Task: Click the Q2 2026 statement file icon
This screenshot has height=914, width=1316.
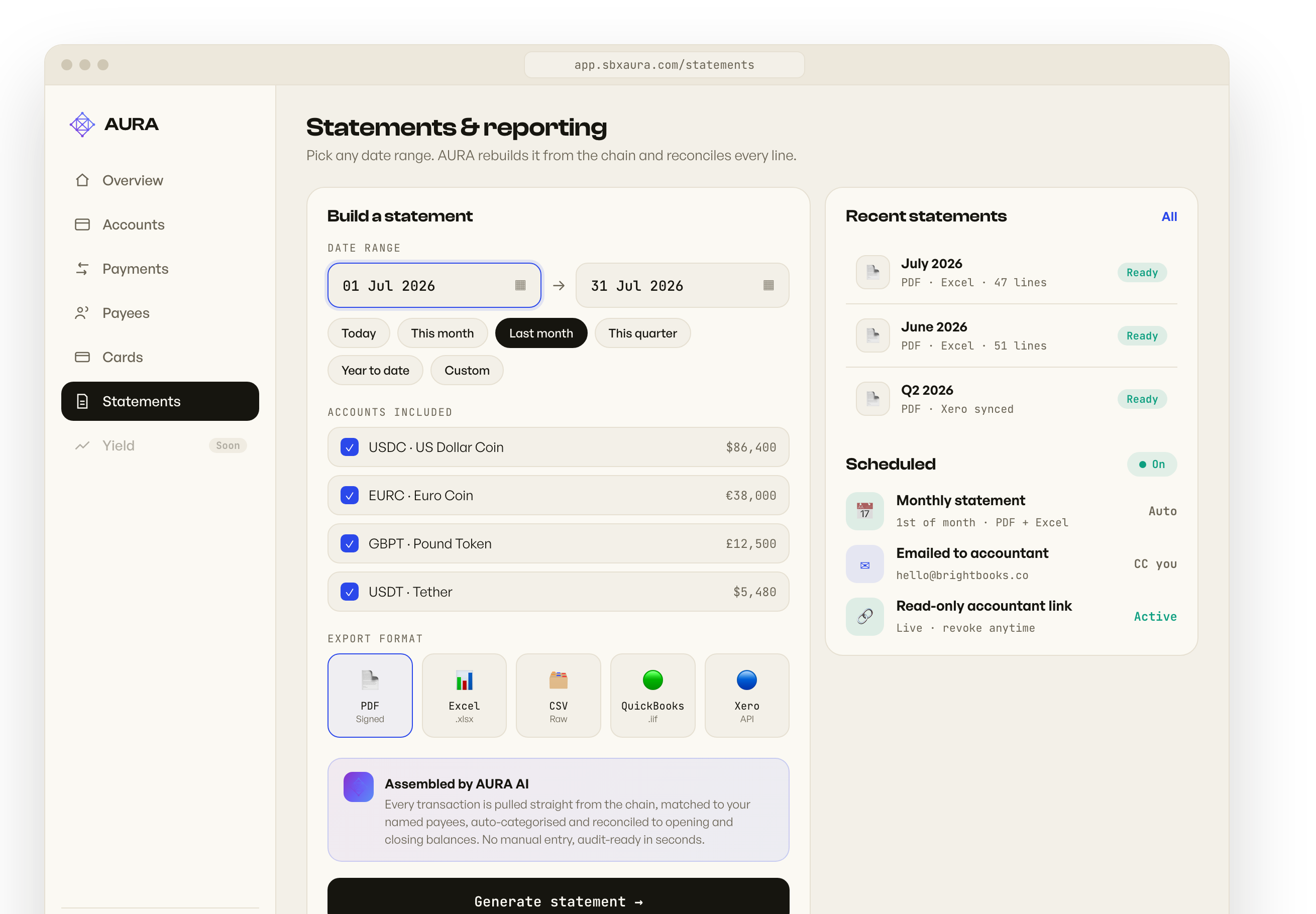Action: click(x=873, y=399)
